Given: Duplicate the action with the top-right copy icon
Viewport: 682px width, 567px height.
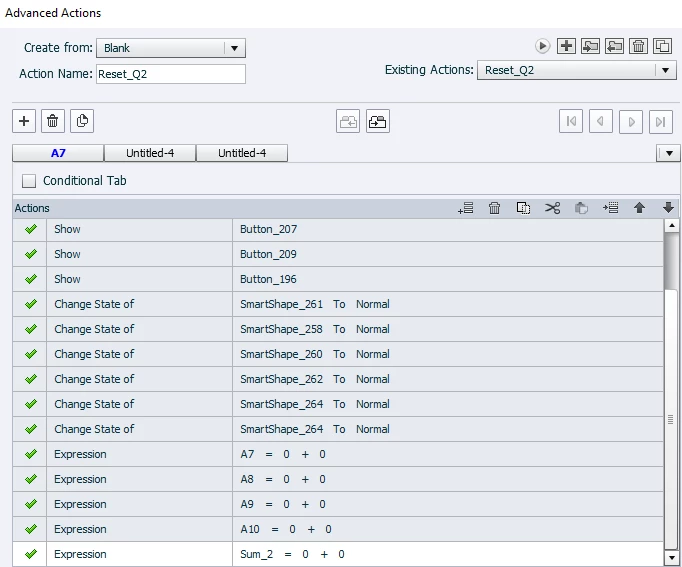Looking at the screenshot, I should tap(662, 46).
